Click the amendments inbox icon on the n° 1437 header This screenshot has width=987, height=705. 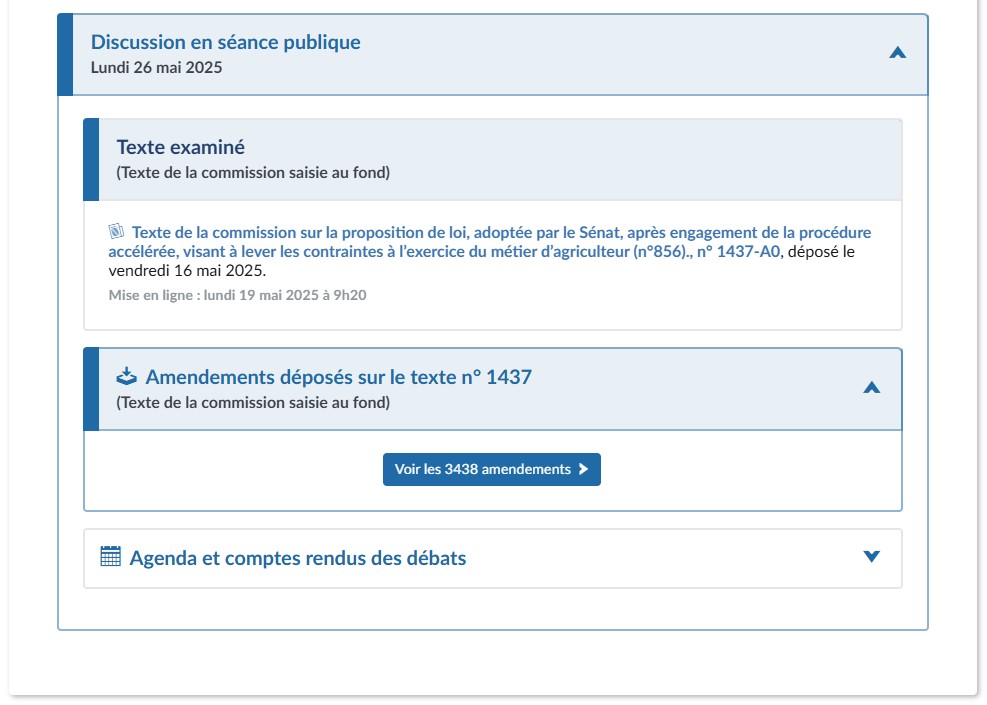click(126, 377)
